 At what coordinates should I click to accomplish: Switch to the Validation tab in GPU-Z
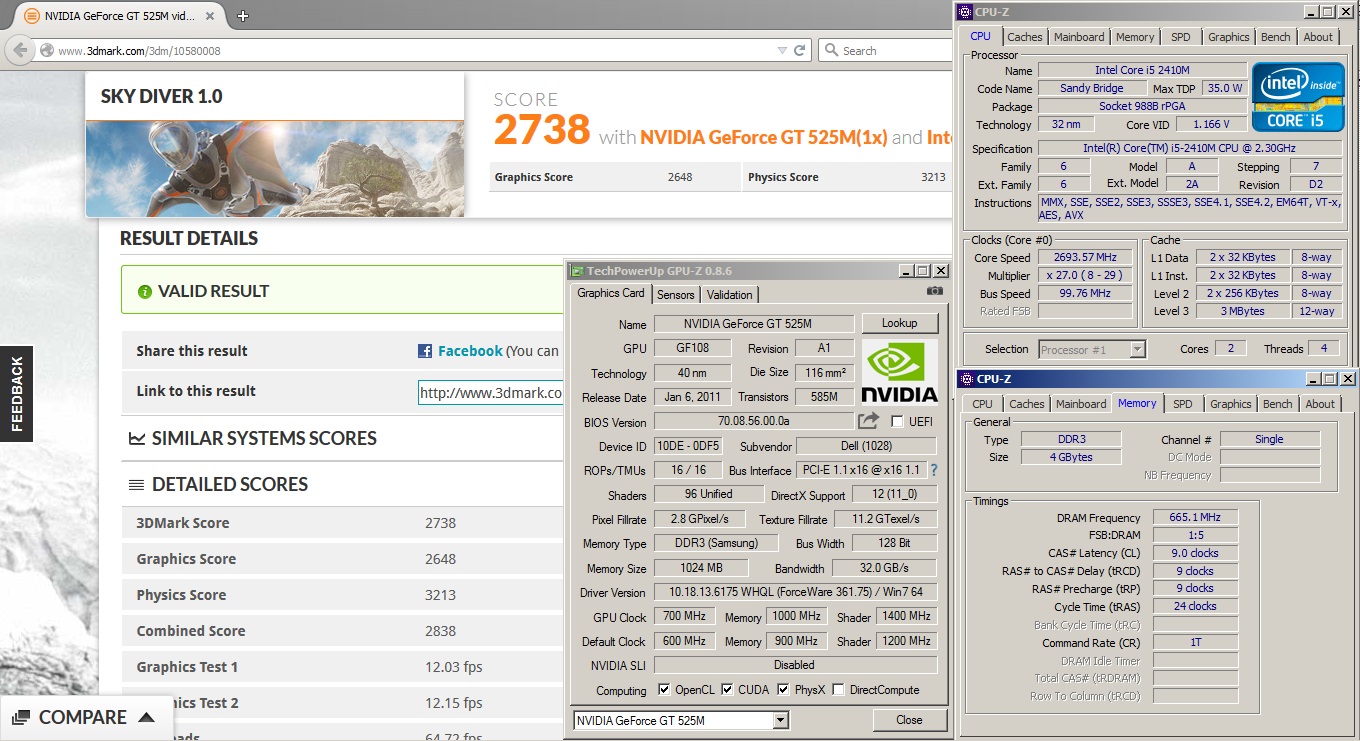[729, 294]
